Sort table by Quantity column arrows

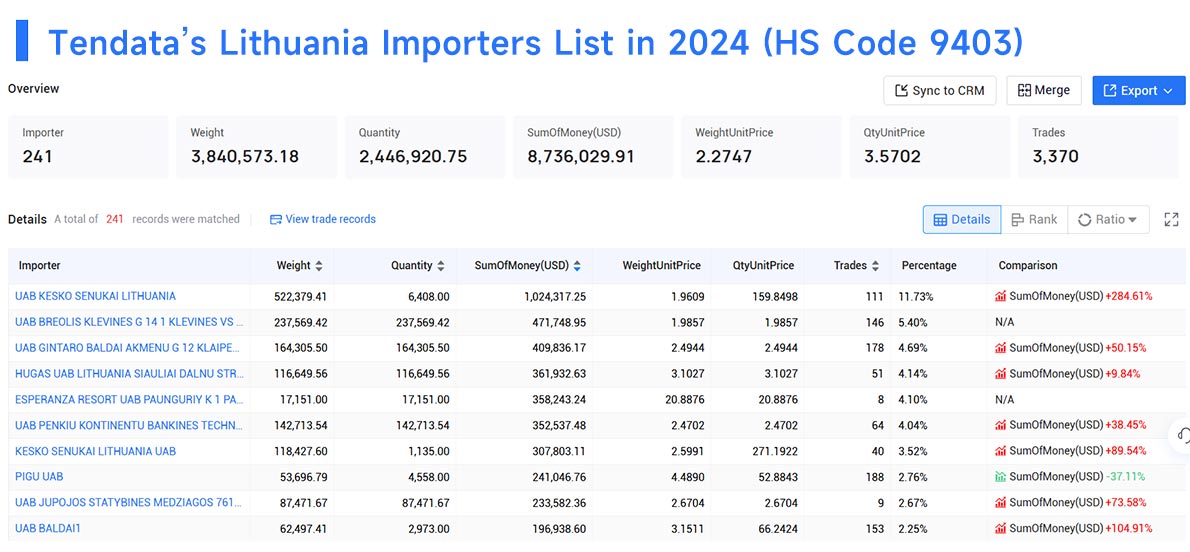[x=440, y=266]
